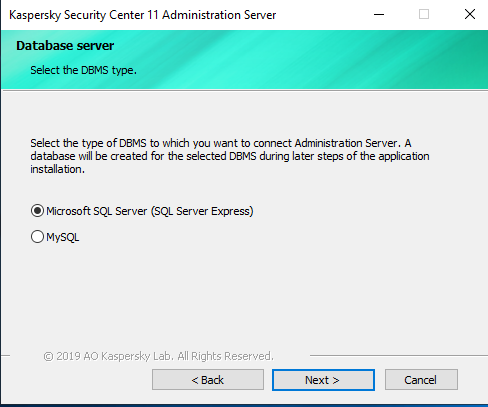Go to previous step with < Back

coord(208,380)
